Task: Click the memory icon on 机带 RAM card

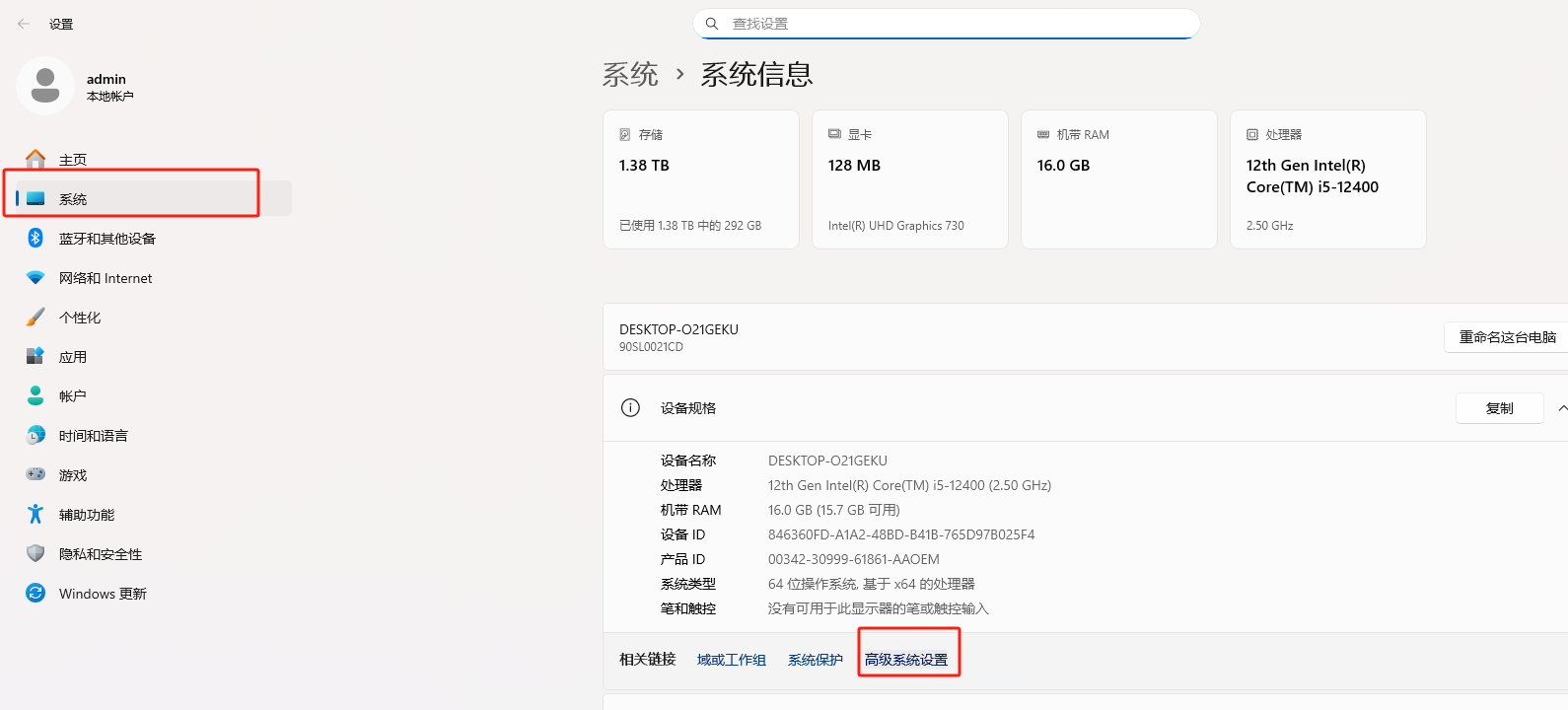Action: coord(1043,134)
